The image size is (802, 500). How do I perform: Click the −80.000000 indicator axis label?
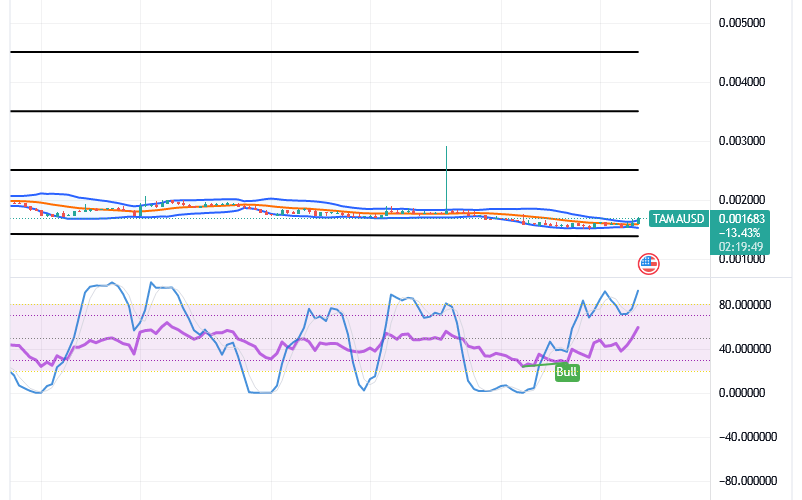pyautogui.click(x=748, y=481)
